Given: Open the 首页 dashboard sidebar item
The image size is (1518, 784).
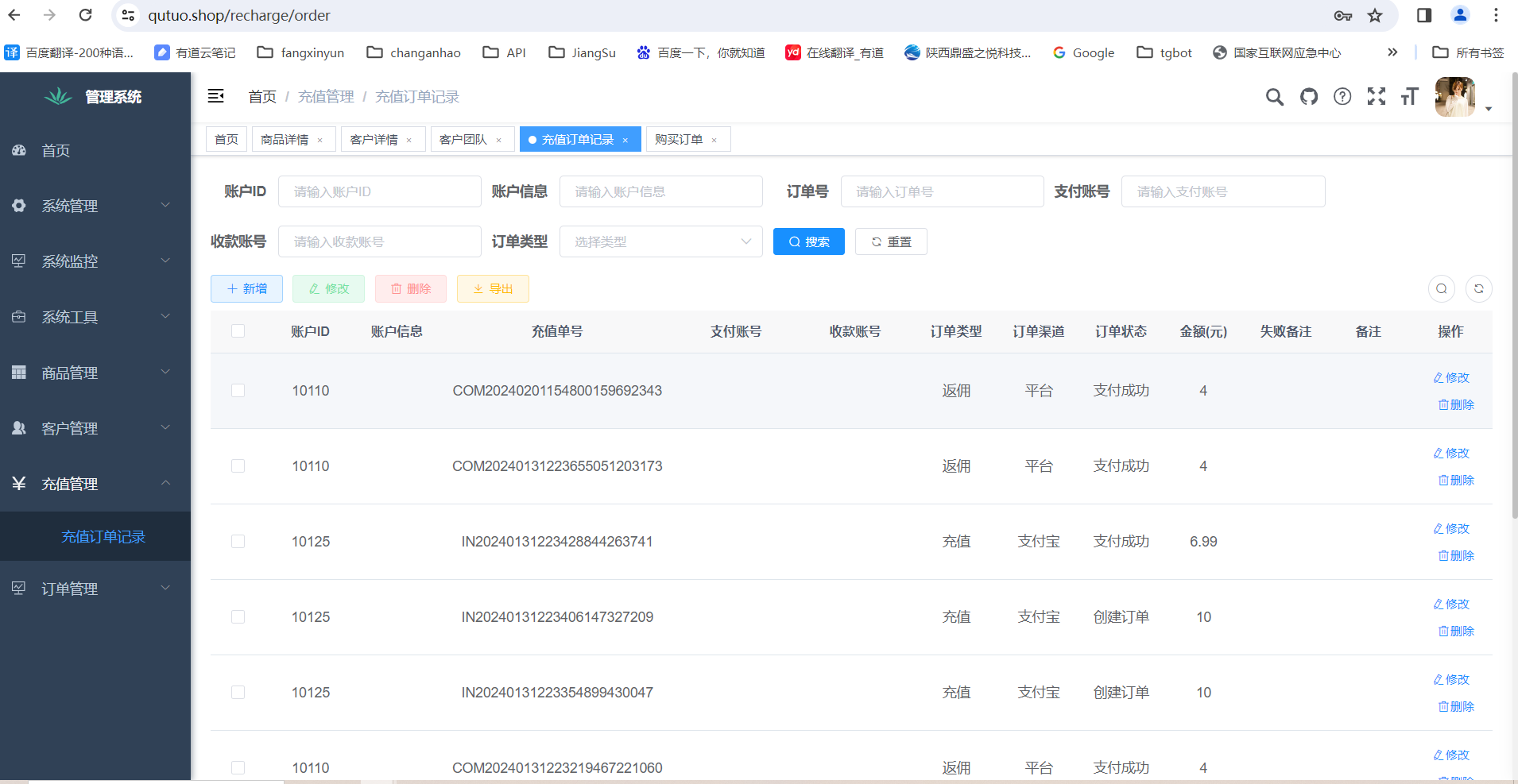Looking at the screenshot, I should pos(95,151).
